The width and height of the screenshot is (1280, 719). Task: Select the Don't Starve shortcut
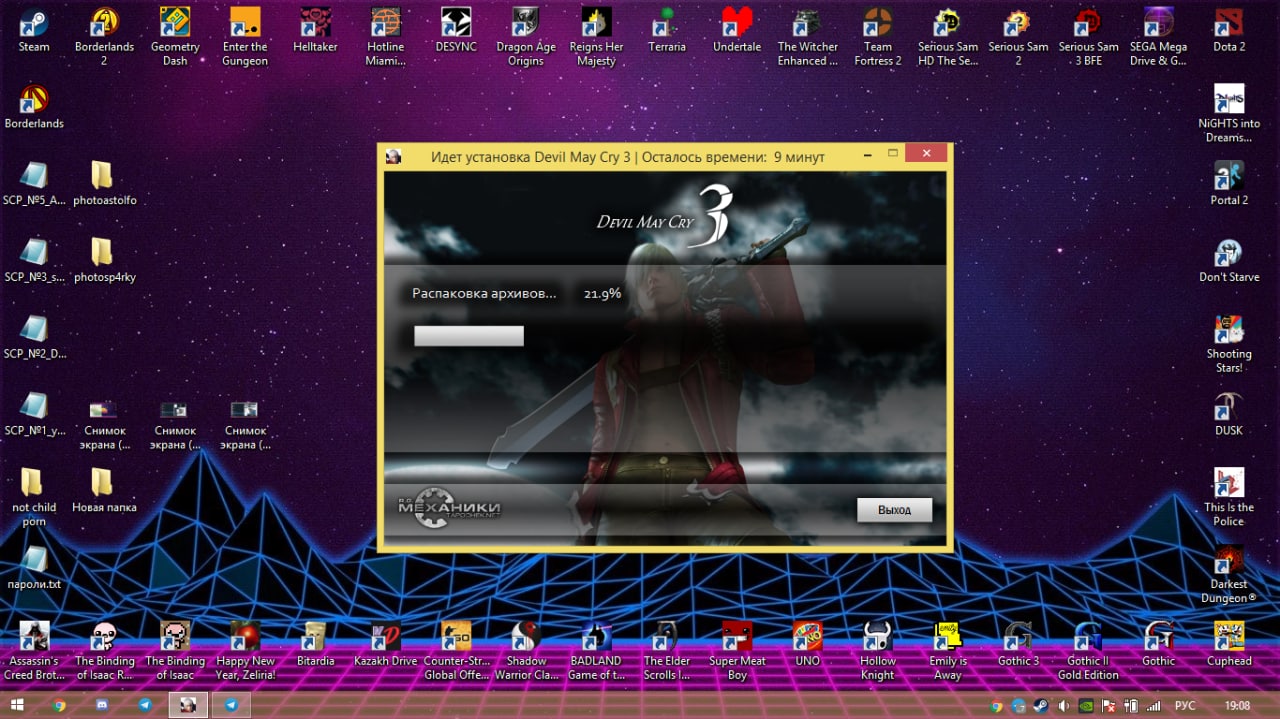[1229, 261]
